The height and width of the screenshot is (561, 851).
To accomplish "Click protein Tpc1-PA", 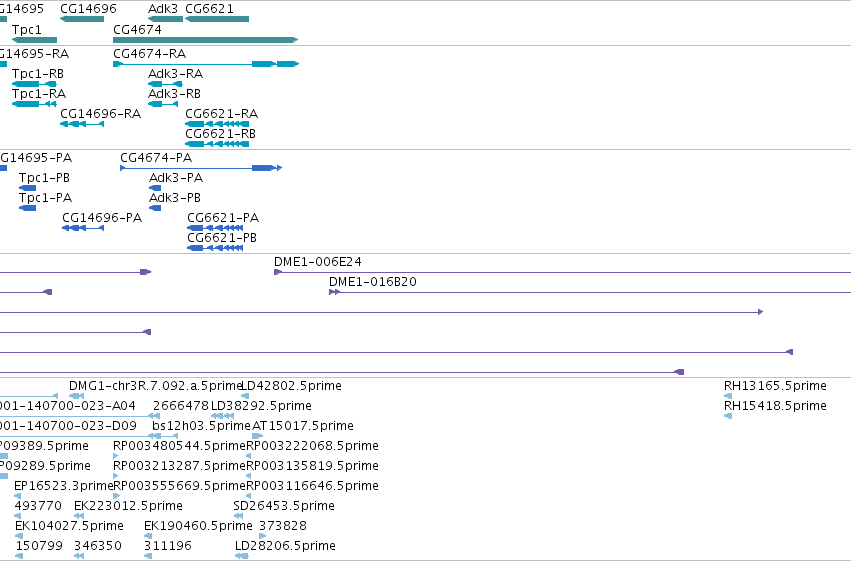I will point(28,208).
